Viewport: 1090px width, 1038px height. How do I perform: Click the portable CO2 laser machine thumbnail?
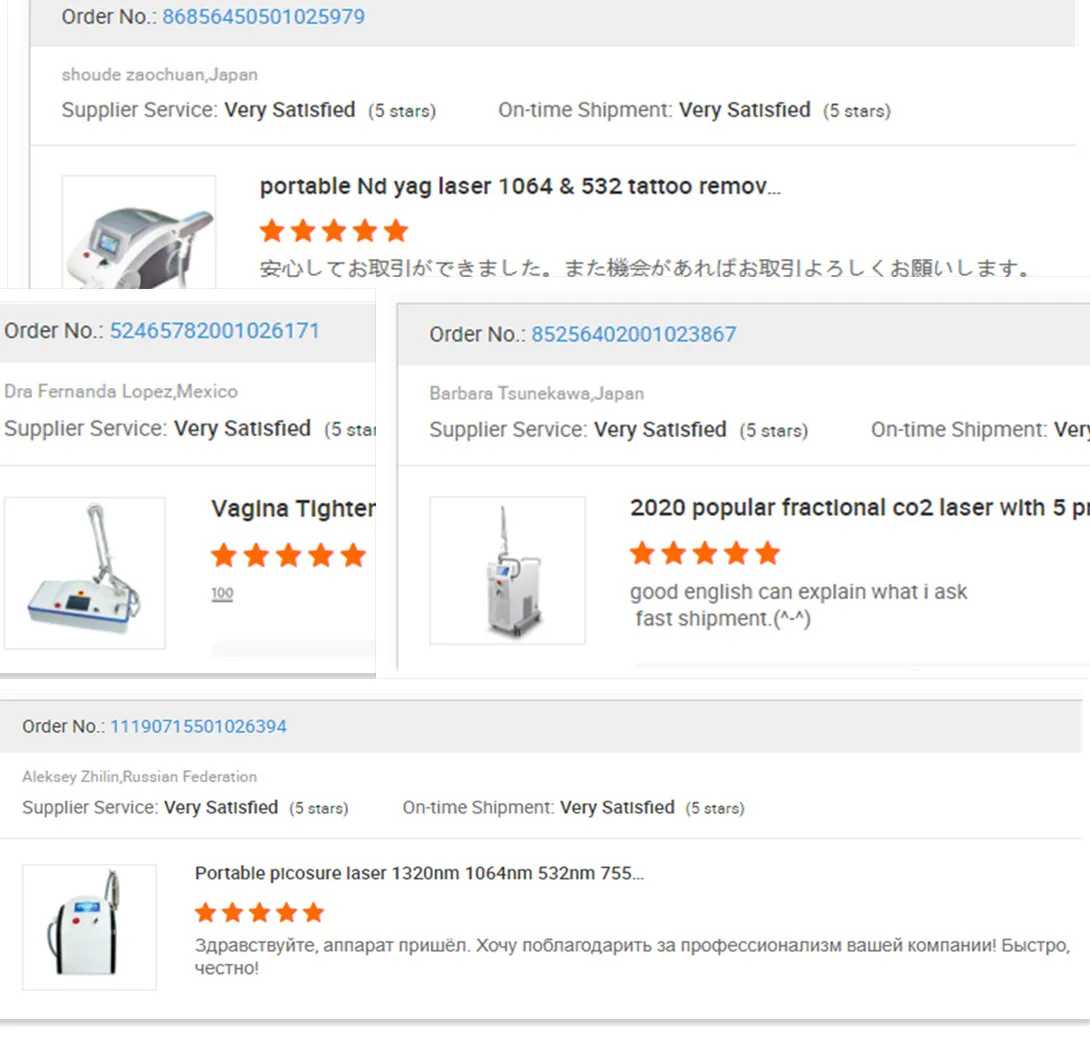click(x=85, y=573)
